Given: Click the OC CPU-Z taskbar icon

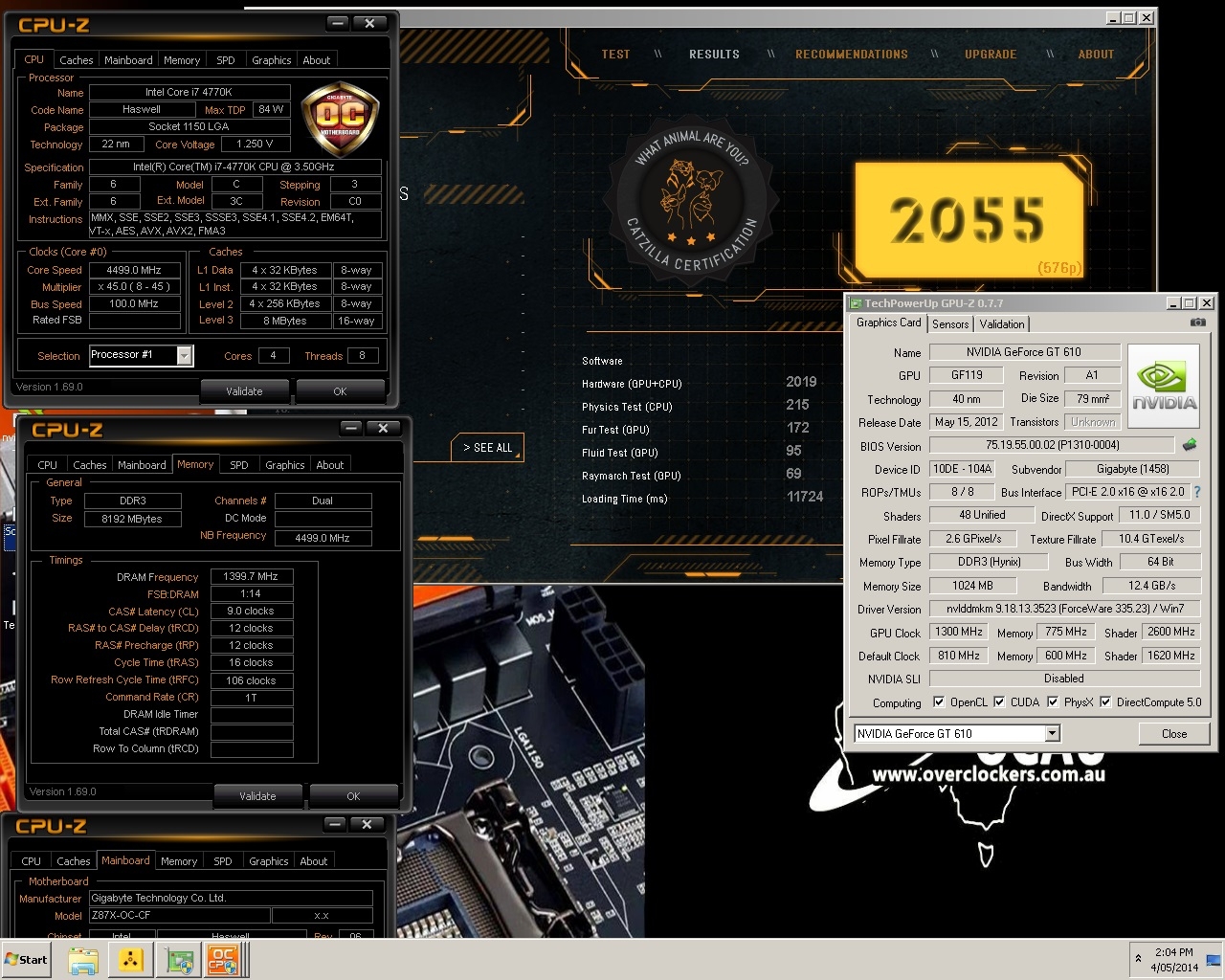Looking at the screenshot, I should tap(223, 960).
